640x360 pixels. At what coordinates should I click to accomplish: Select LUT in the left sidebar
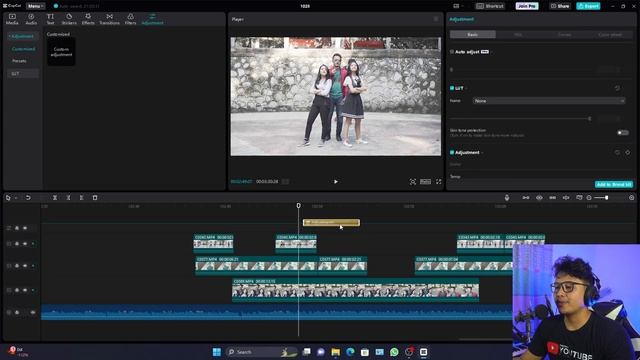[23, 74]
